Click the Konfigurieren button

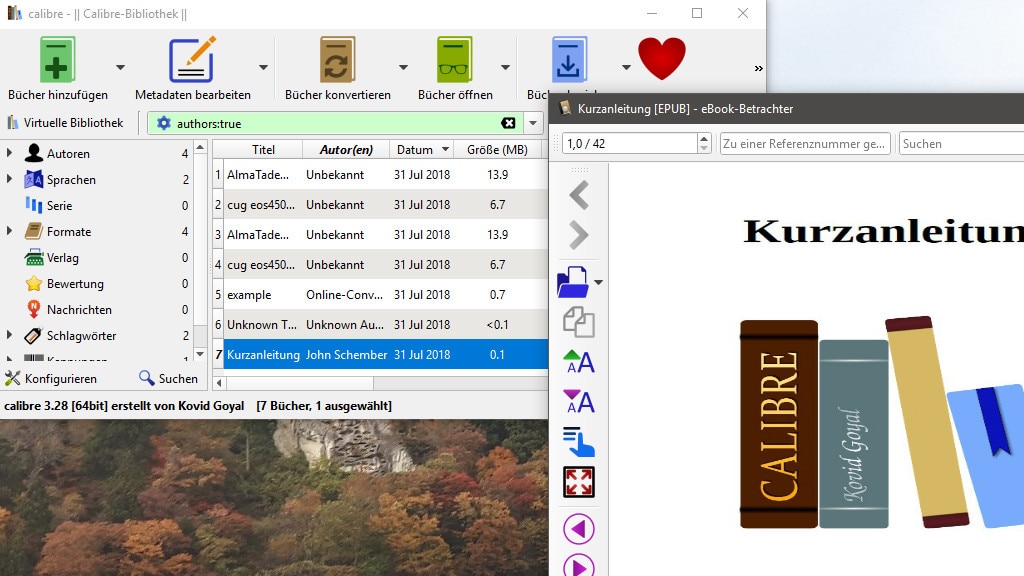[x=51, y=379]
